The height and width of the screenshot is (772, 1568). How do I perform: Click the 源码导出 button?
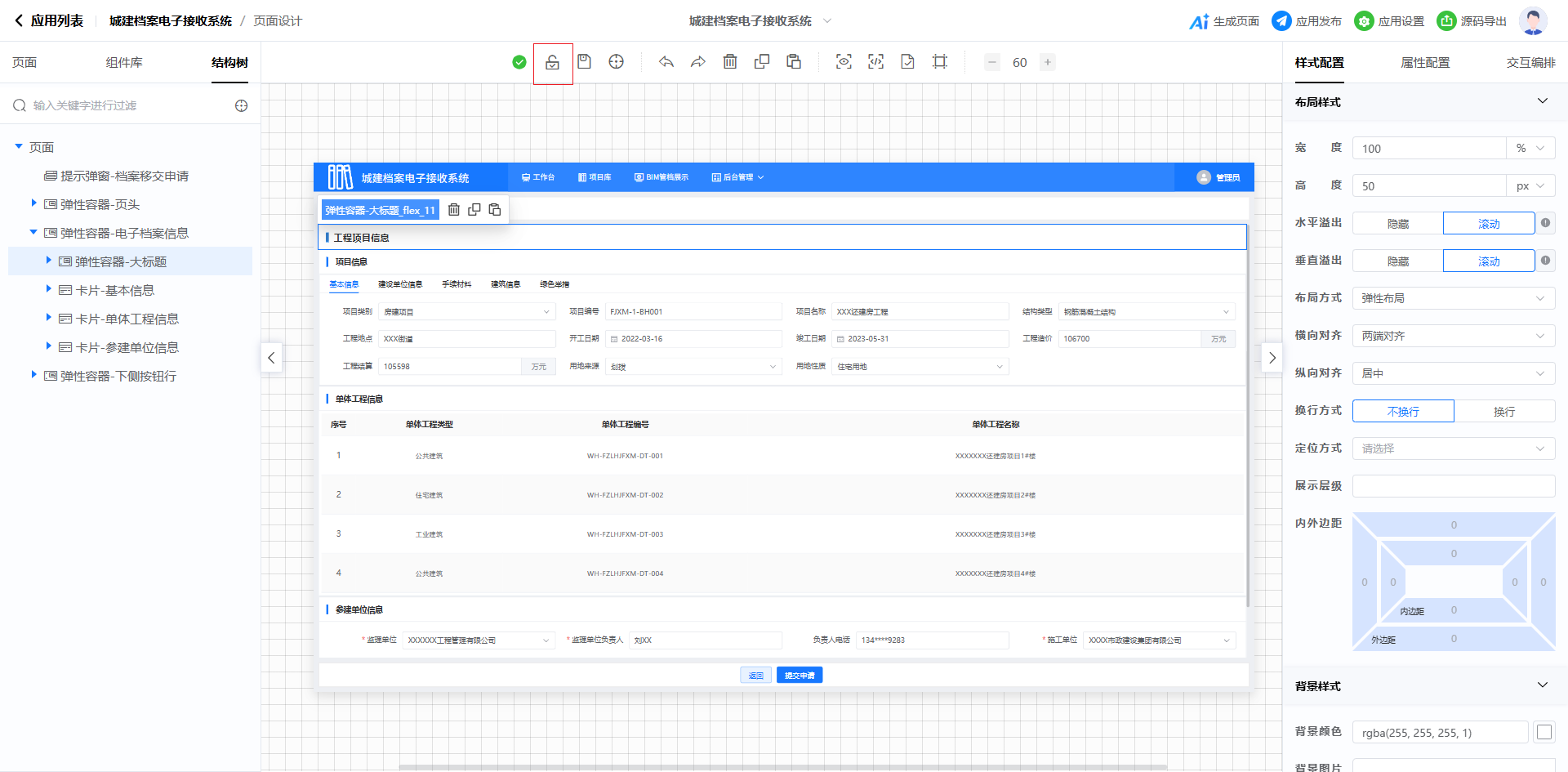(x=1472, y=21)
